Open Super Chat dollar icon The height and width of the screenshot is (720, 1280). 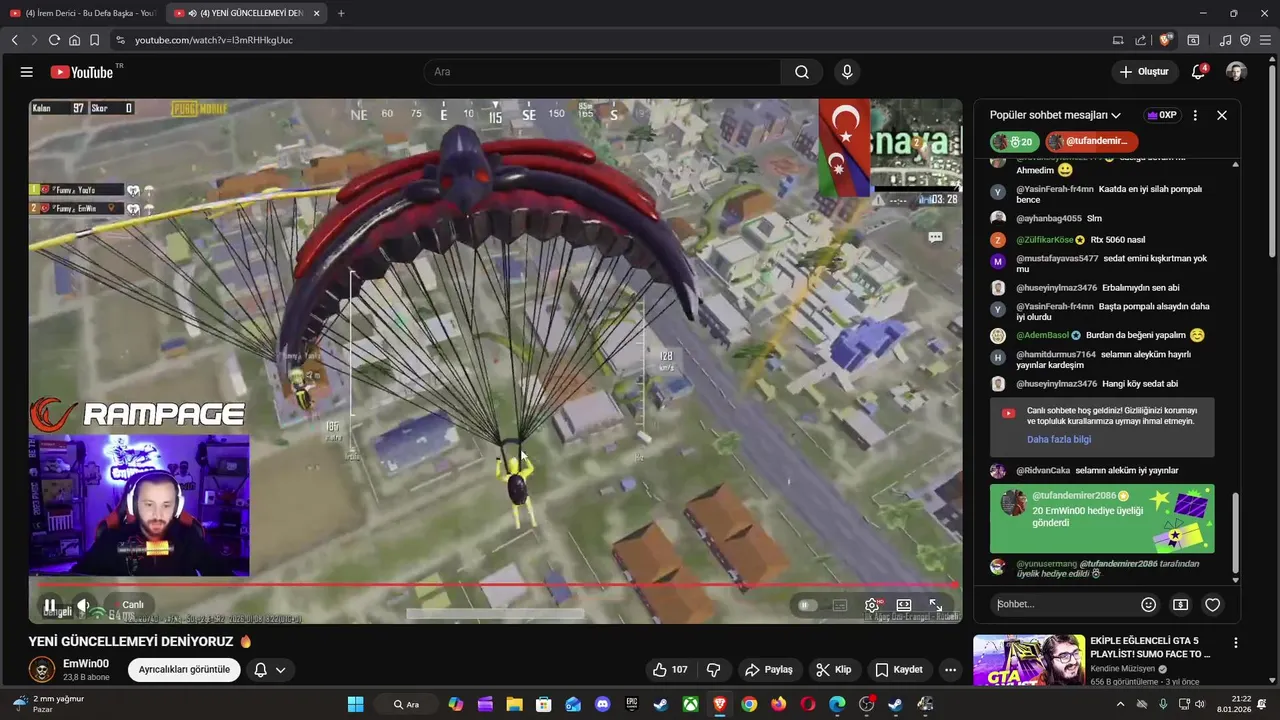click(x=1180, y=604)
